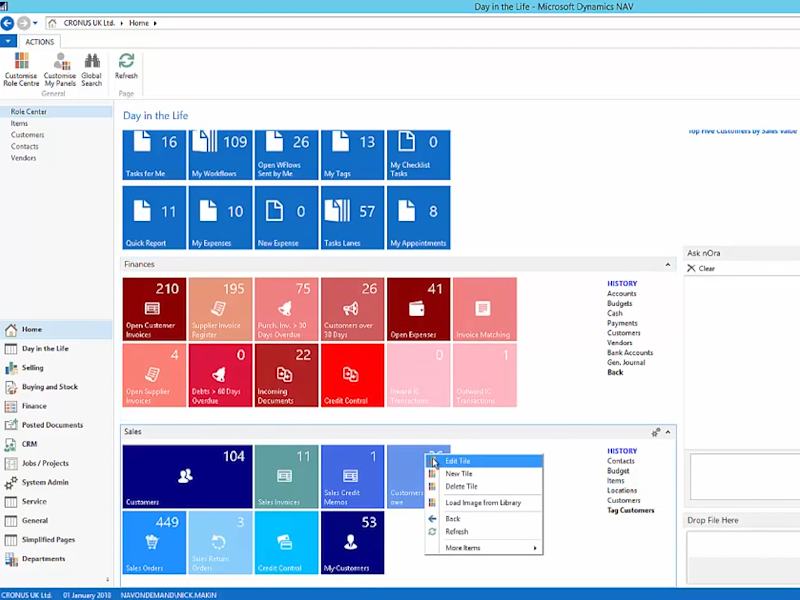Launch Global Search binoculars icon
This screenshot has width=800, height=600.
92,69
